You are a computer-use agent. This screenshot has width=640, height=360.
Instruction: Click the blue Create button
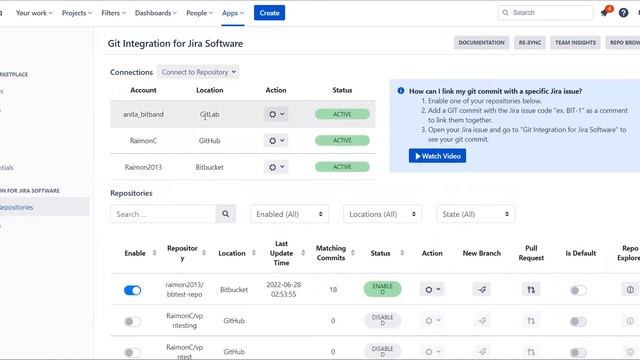pos(269,13)
